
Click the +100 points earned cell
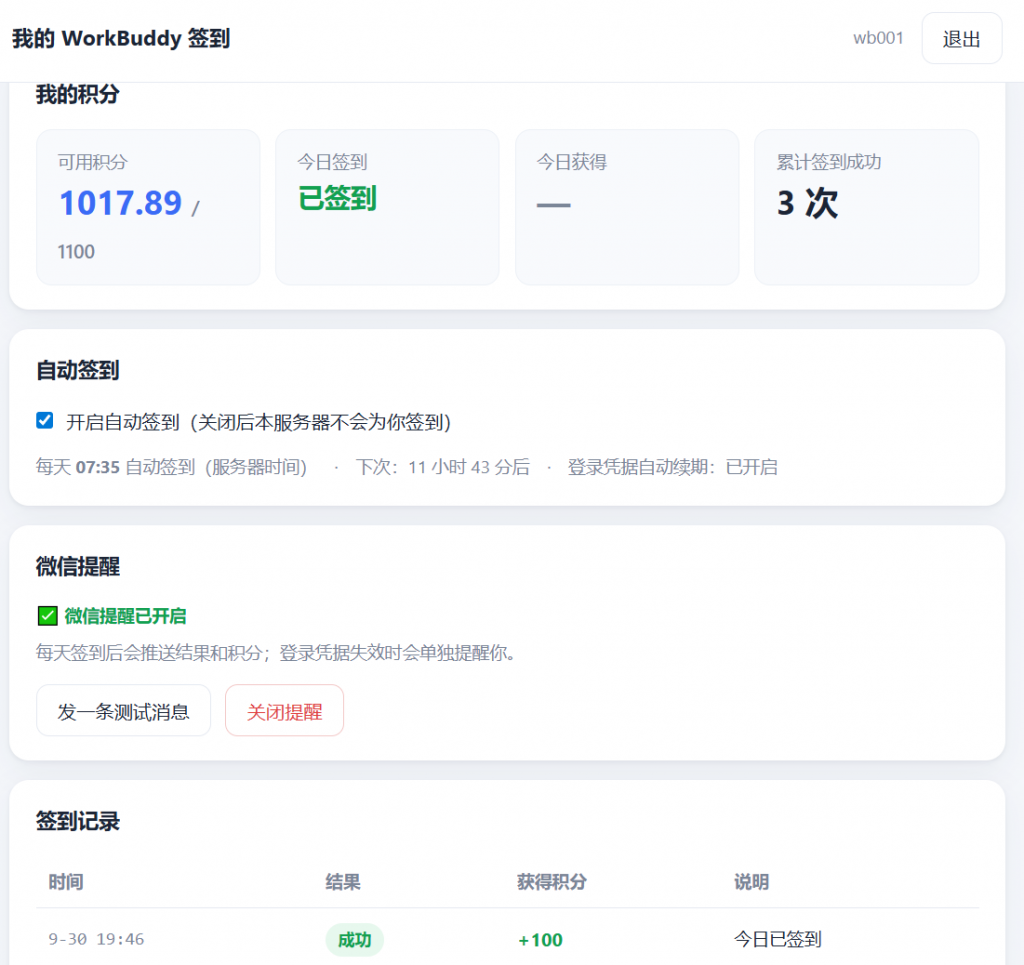pos(540,940)
